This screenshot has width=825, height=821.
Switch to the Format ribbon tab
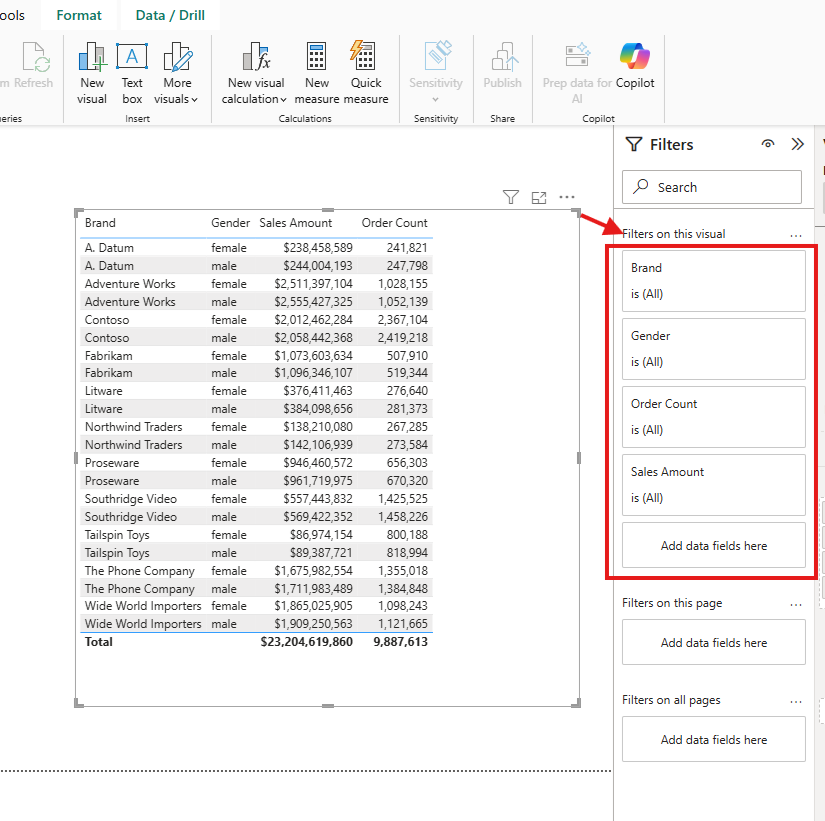pos(79,15)
